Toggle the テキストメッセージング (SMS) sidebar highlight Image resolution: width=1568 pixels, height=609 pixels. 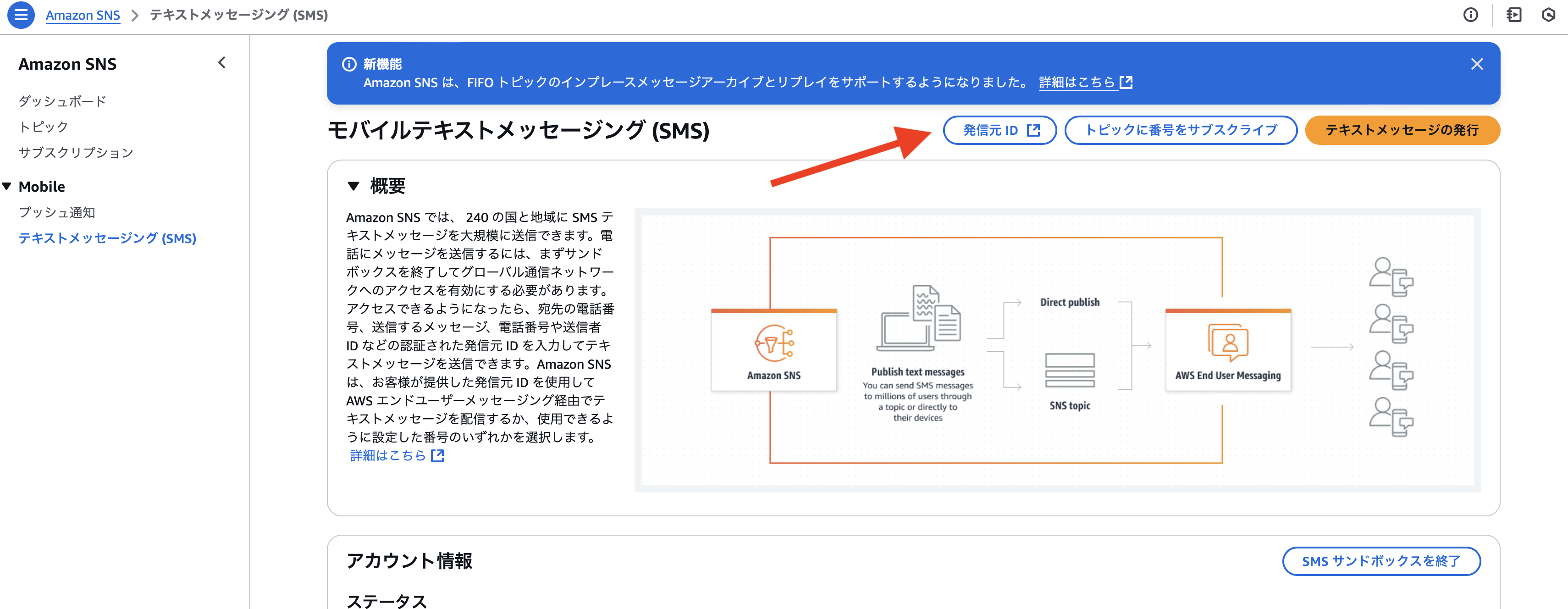click(x=107, y=238)
